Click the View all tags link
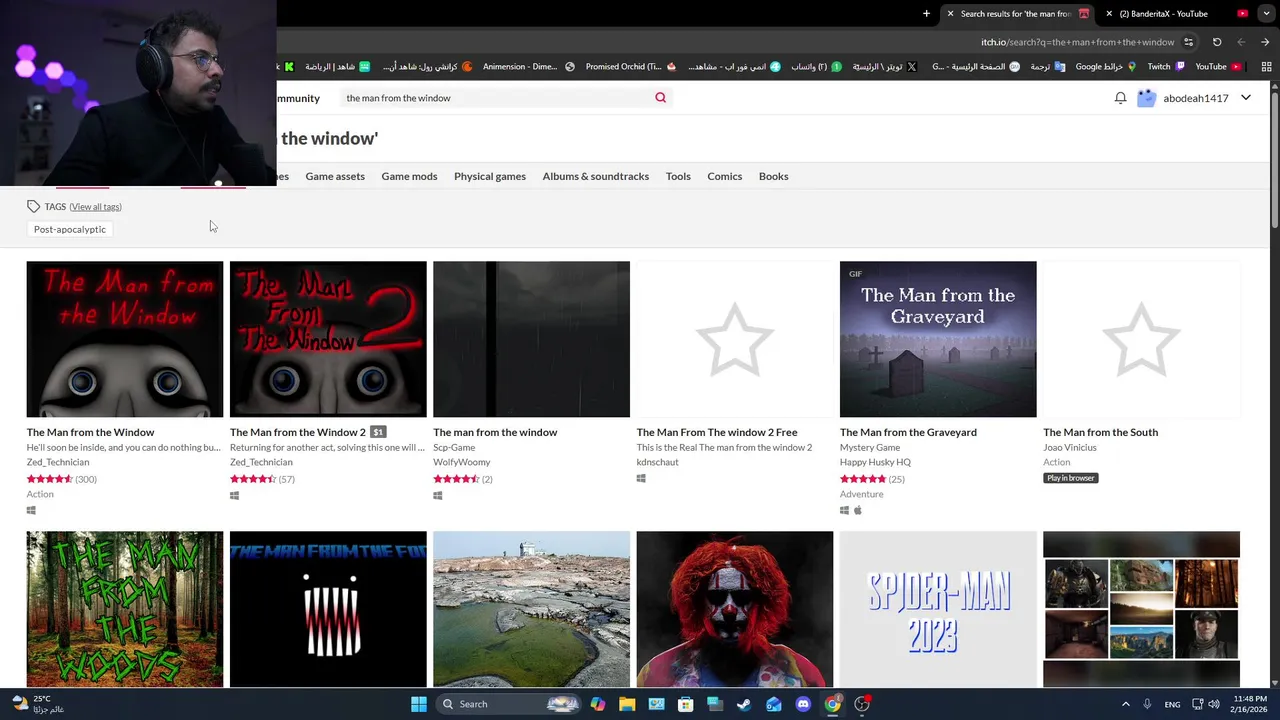The height and width of the screenshot is (720, 1280). point(96,207)
